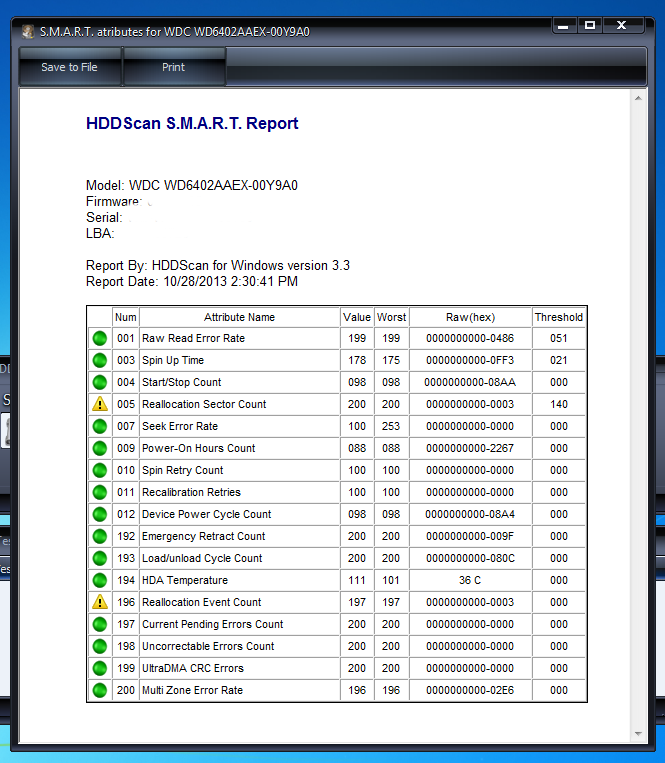Click the Print button

pyautogui.click(x=174, y=67)
